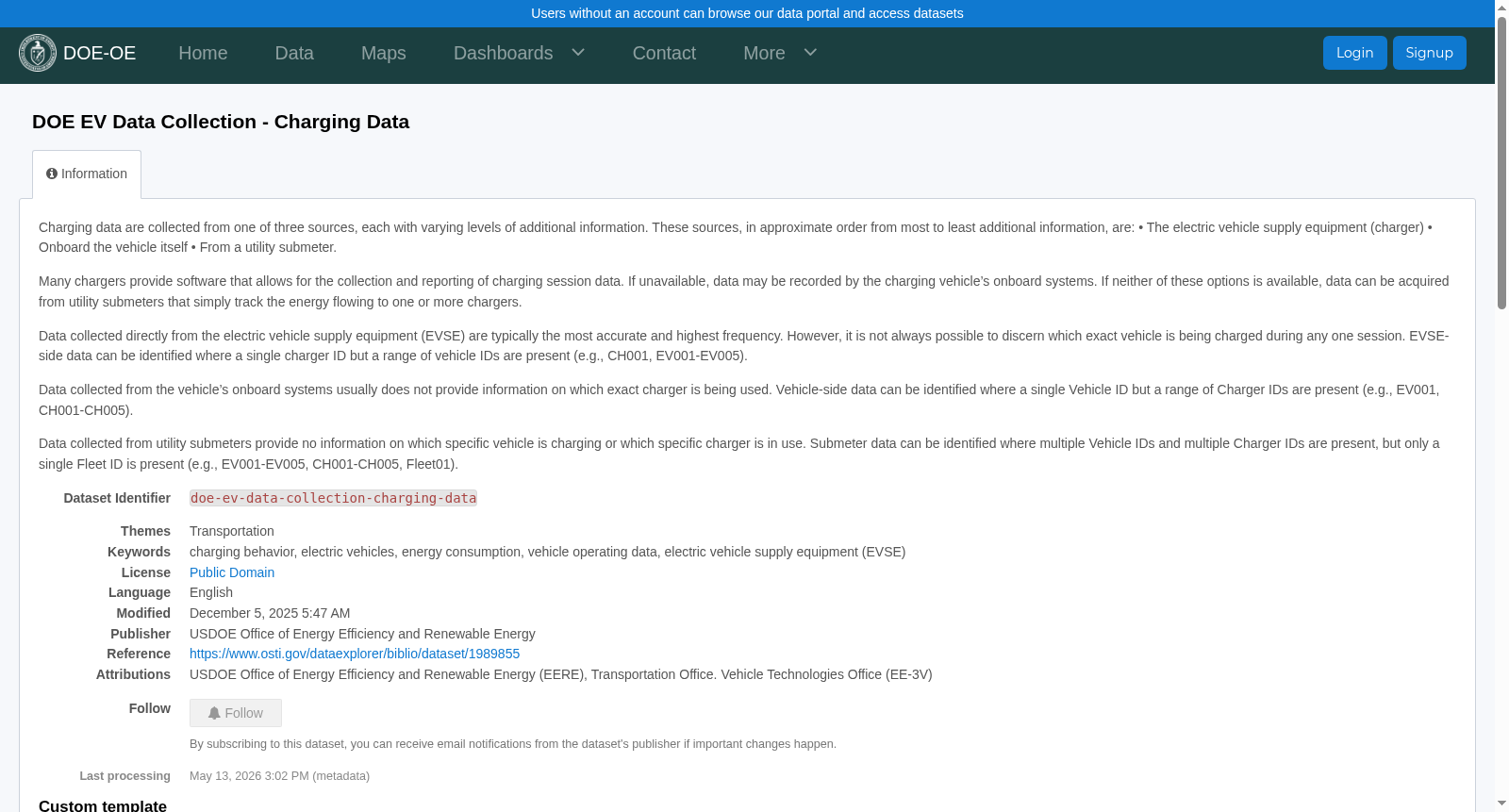Click the last processing date 'May 13, 2026 3:02 PM'
Viewport: 1509px width, 812px height.
tap(249, 776)
